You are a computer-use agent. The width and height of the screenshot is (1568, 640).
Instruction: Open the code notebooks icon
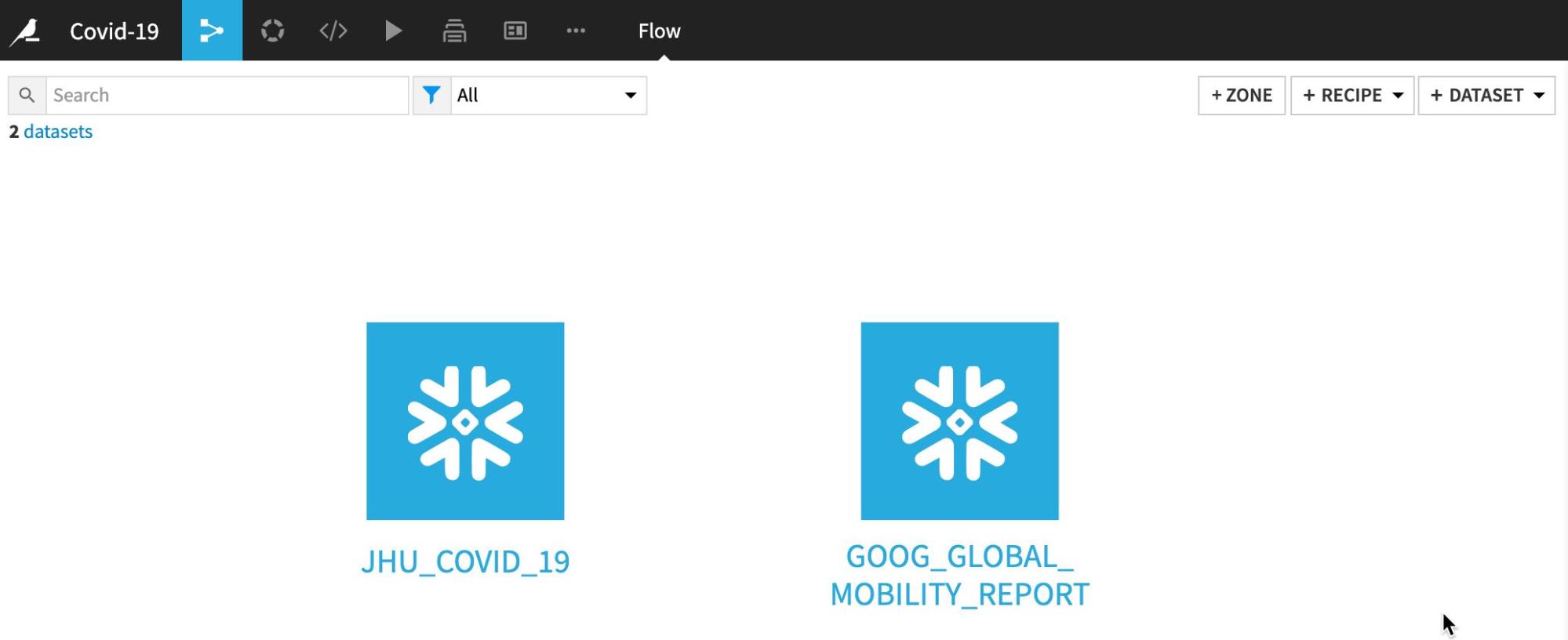click(333, 31)
